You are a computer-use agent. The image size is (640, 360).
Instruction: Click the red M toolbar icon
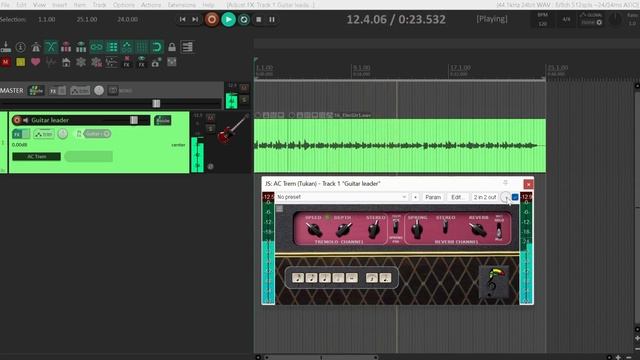[x=6, y=62]
